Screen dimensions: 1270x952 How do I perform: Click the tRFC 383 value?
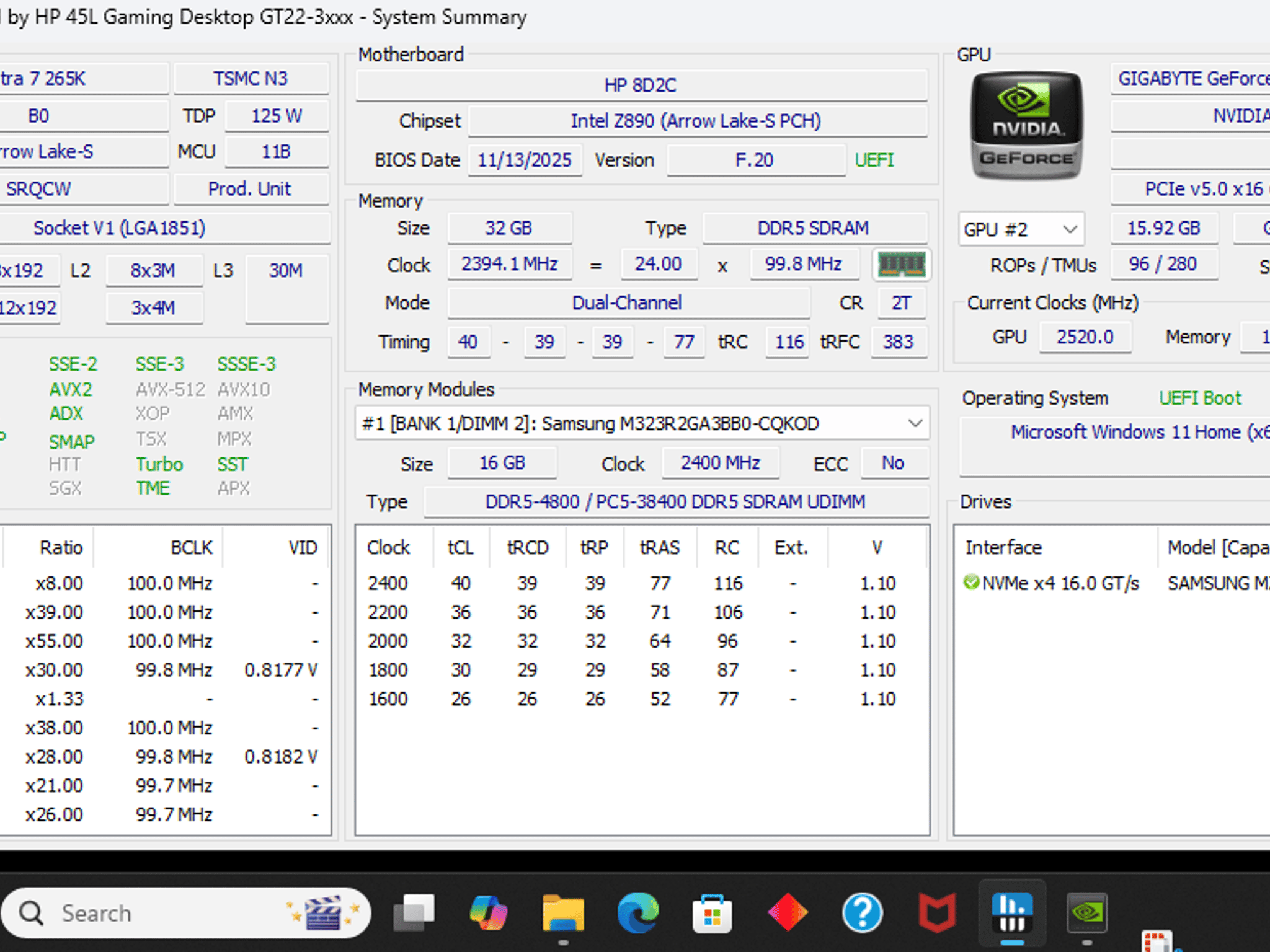point(899,342)
